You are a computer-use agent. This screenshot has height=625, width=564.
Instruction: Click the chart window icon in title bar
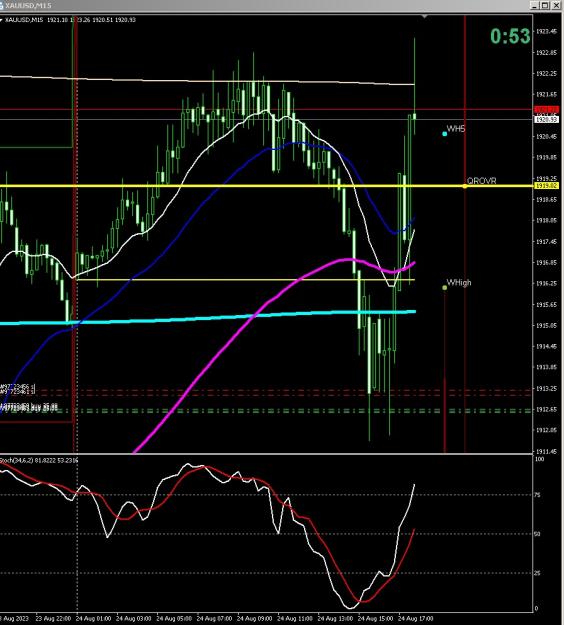[x=1, y=6]
